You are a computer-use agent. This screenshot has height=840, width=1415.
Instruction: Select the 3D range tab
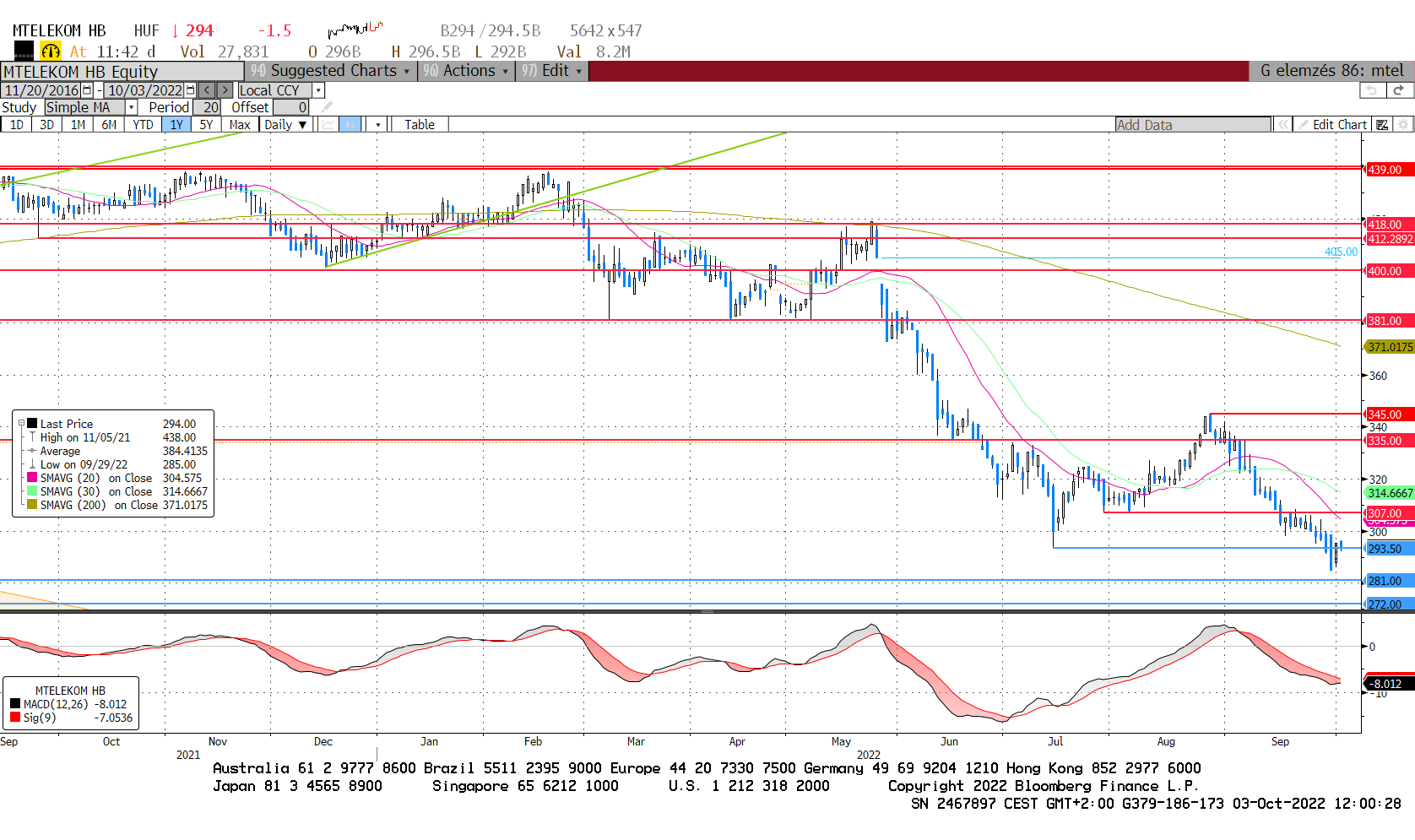click(46, 124)
